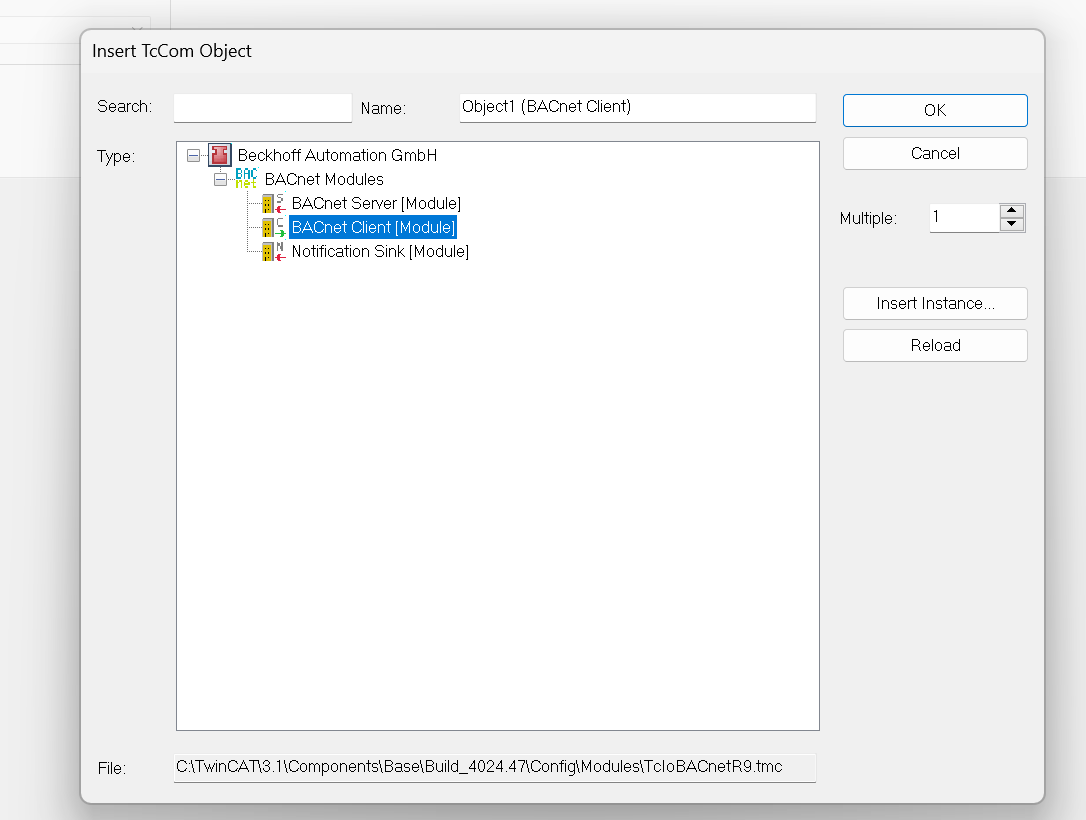The width and height of the screenshot is (1086, 820).
Task: Reload the module list
Action: click(935, 345)
